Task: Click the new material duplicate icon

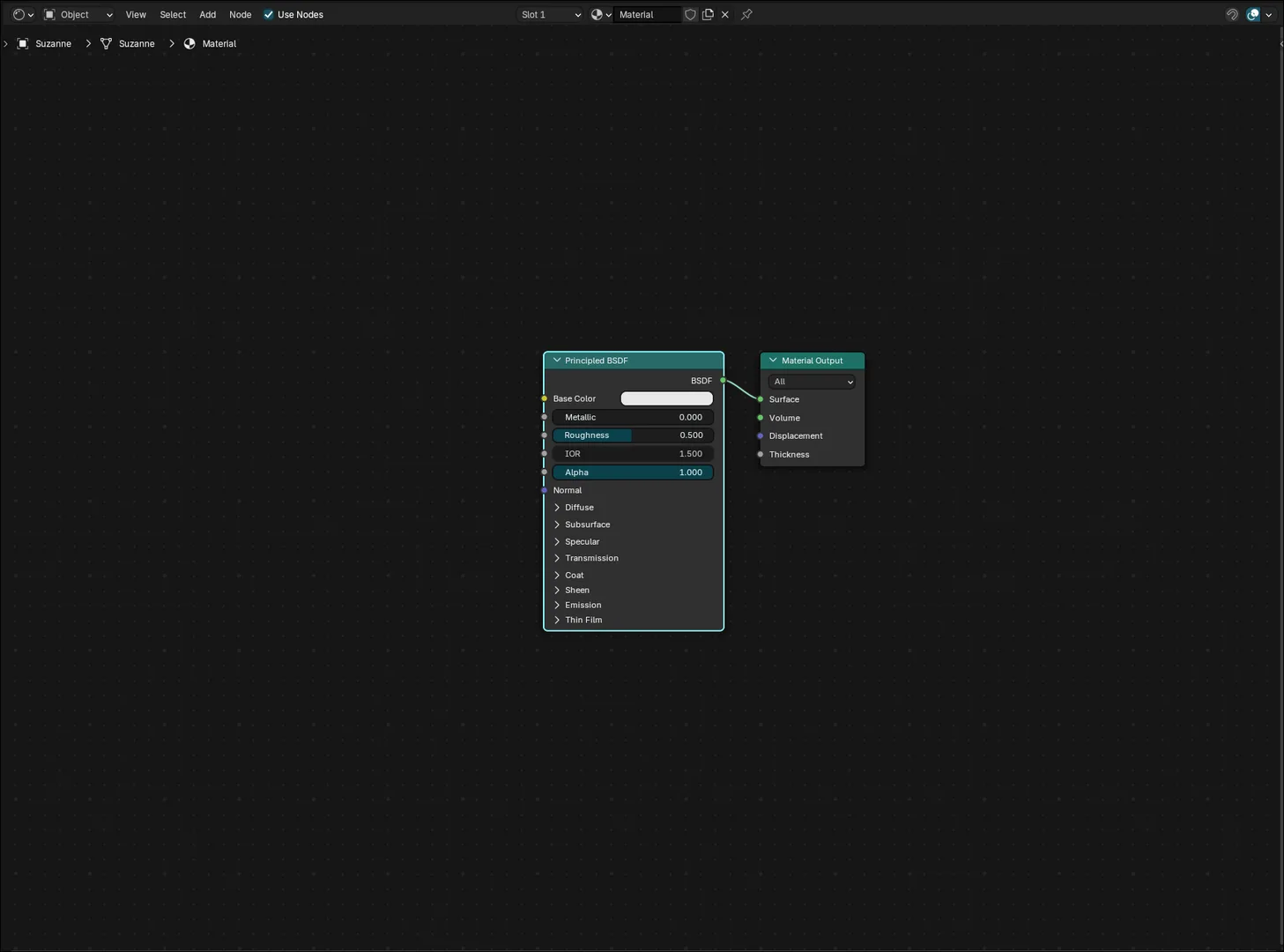Action: pyautogui.click(x=708, y=14)
